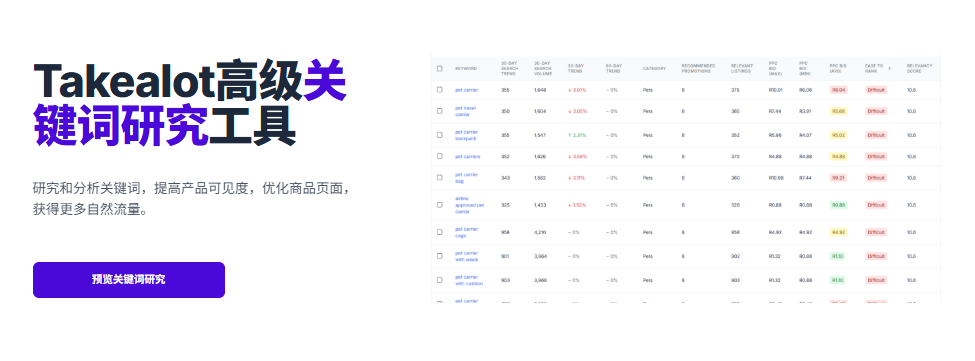Click the 'pet carrier cage' keyword link

[466, 232]
